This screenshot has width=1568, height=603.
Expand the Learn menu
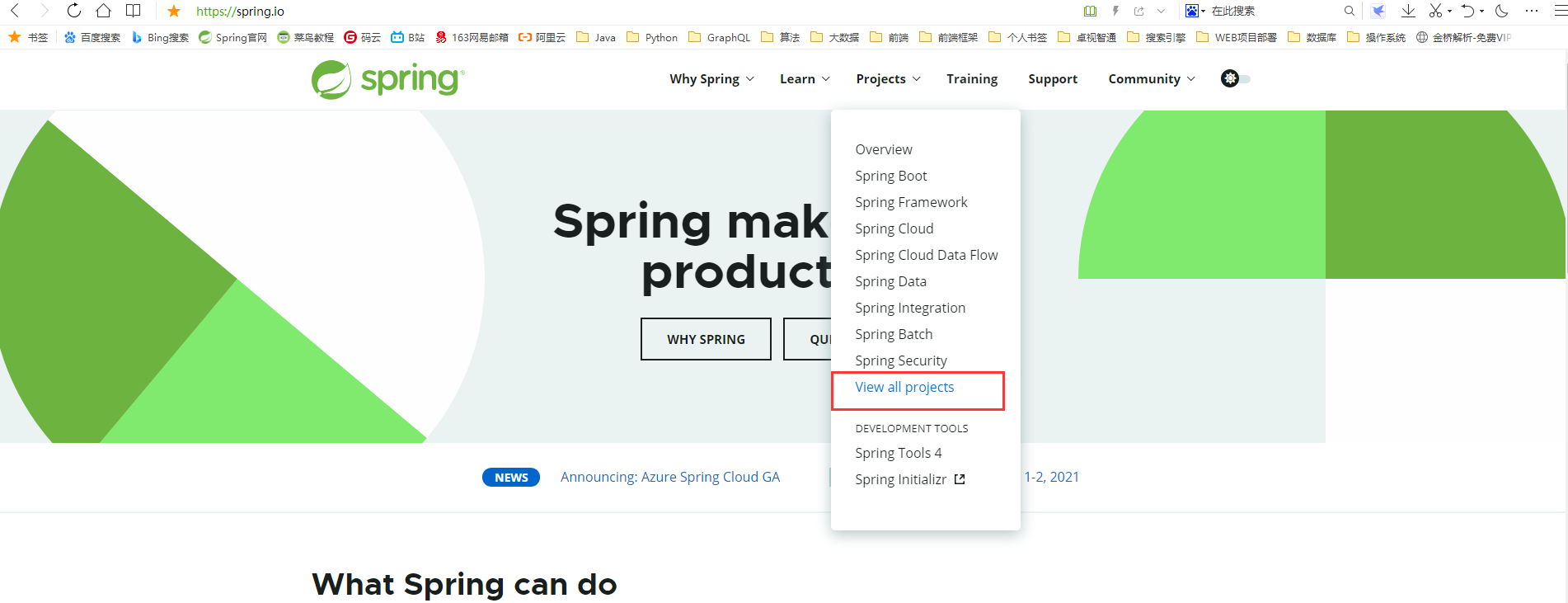pos(805,78)
